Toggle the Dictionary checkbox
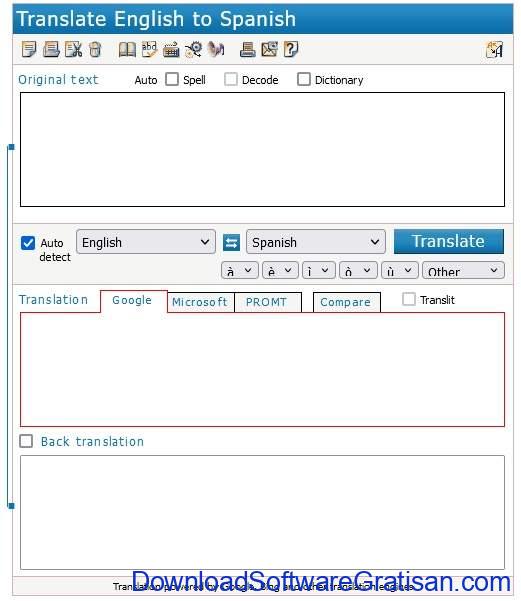 coord(304,79)
